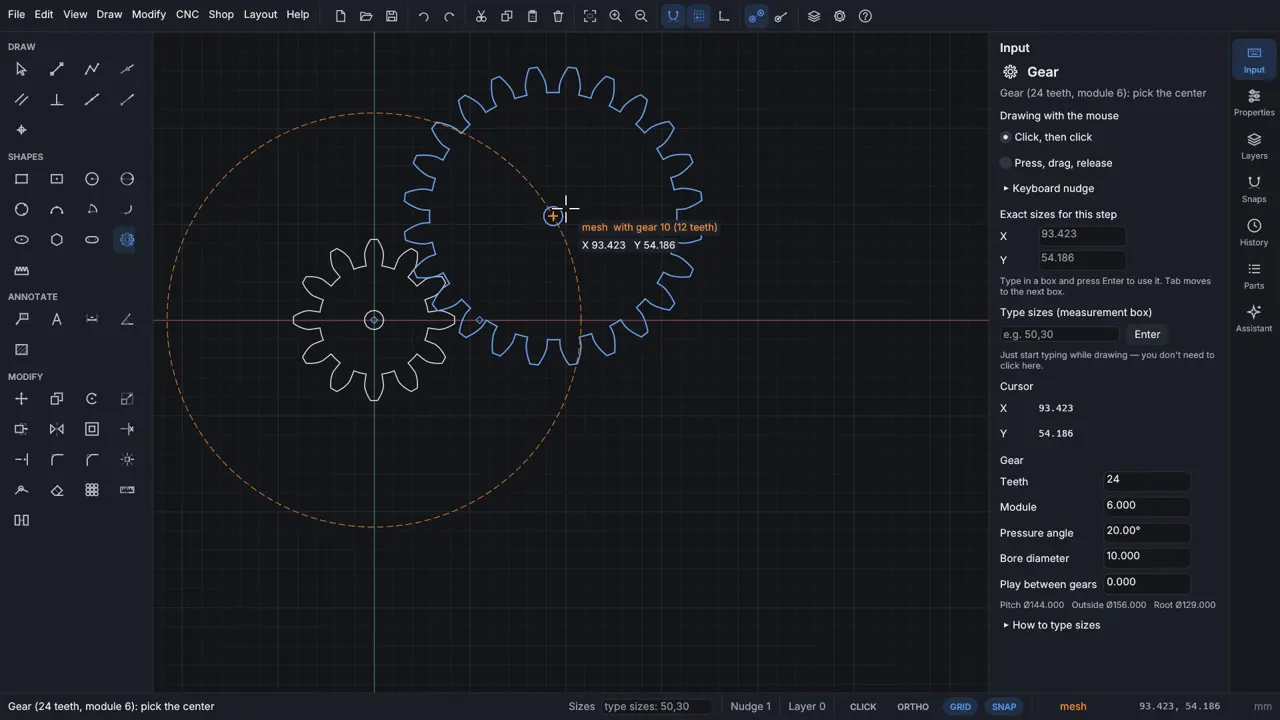
Task: Open the Help question mark icon
Action: tap(865, 16)
